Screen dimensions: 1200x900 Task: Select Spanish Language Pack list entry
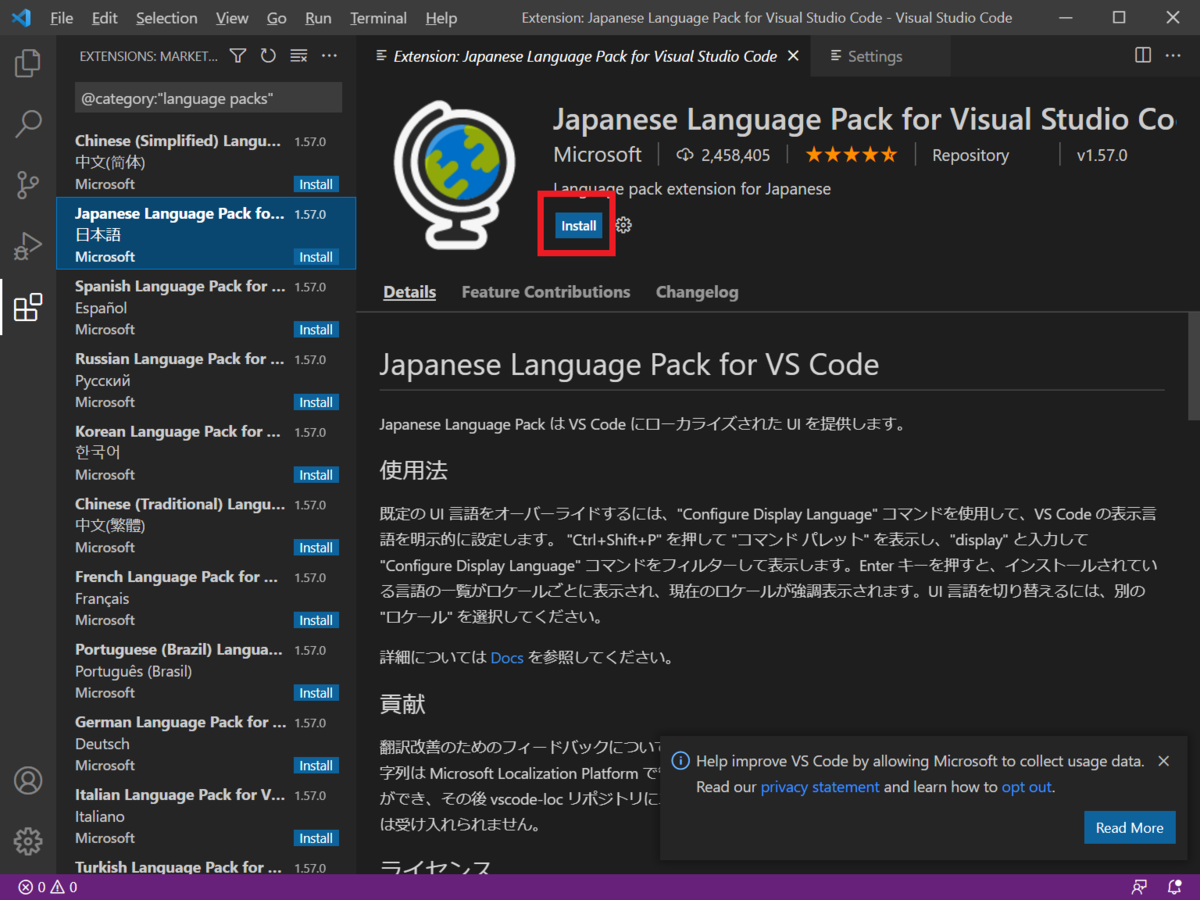206,307
